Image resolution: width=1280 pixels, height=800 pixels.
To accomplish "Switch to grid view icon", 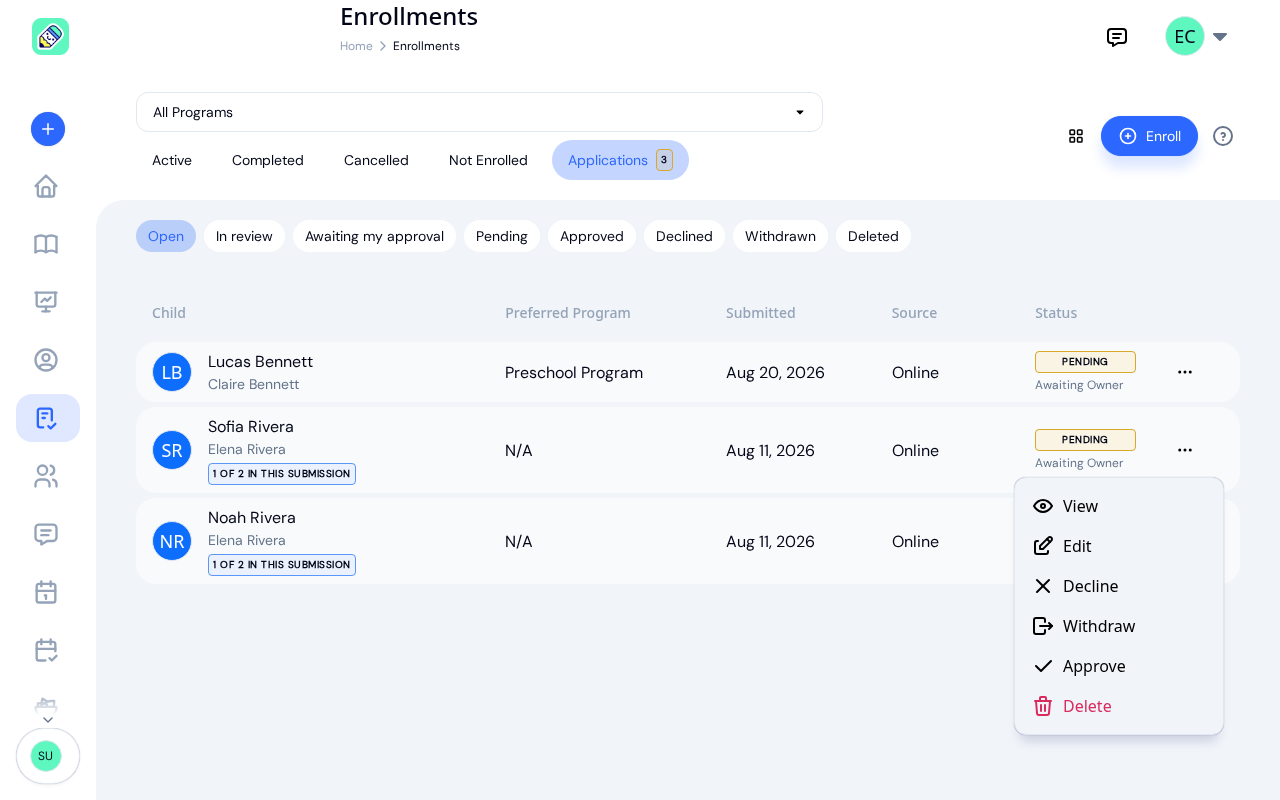I will coord(1076,136).
